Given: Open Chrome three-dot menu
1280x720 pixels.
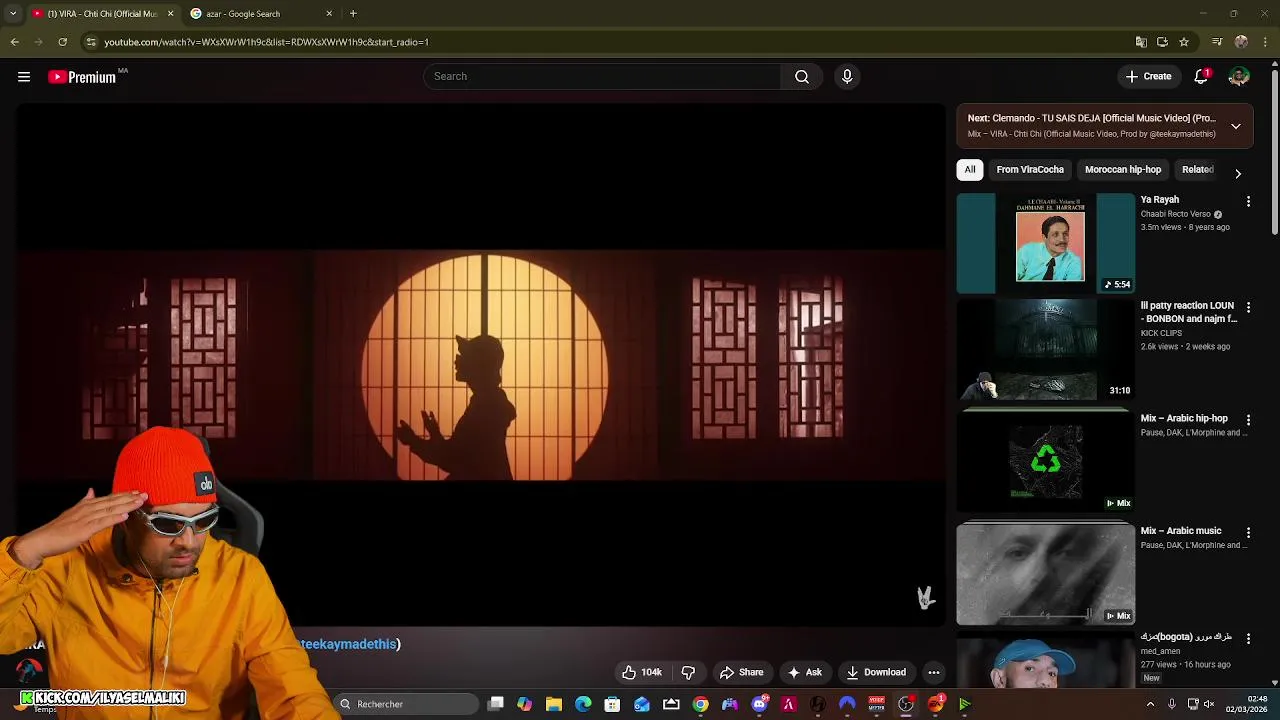Looking at the screenshot, I should 1265,42.
